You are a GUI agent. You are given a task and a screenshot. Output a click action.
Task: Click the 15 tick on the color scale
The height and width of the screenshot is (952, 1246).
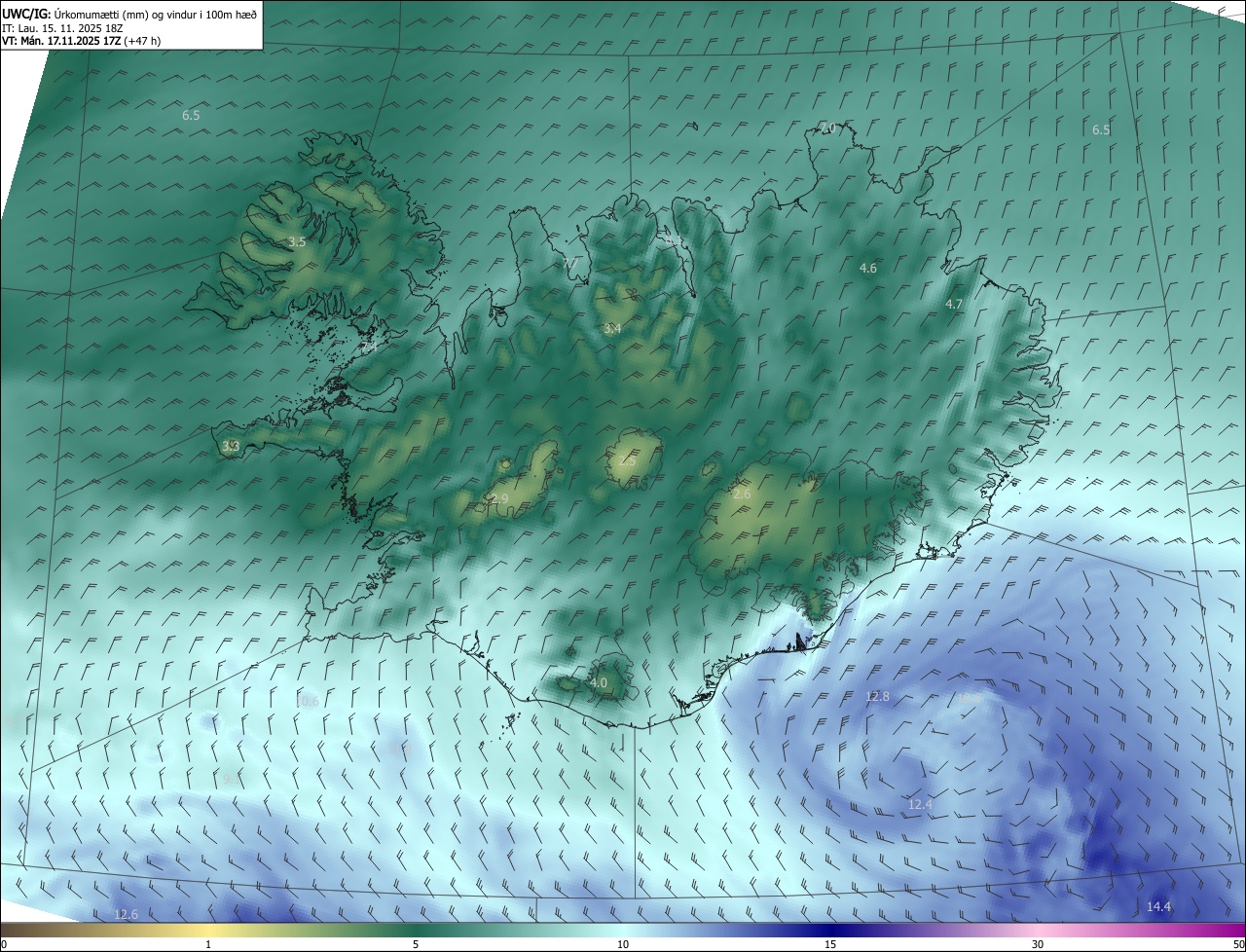coord(830,944)
